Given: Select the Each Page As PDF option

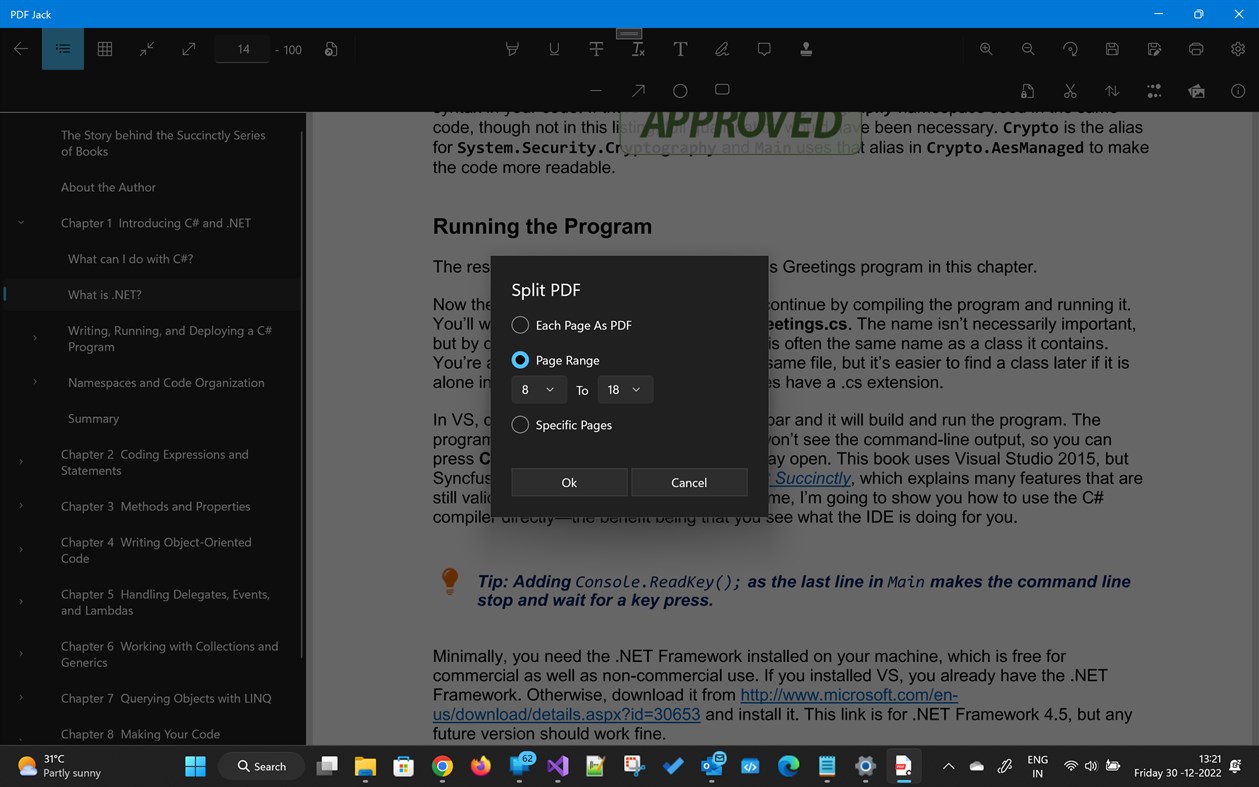Looking at the screenshot, I should 520,324.
